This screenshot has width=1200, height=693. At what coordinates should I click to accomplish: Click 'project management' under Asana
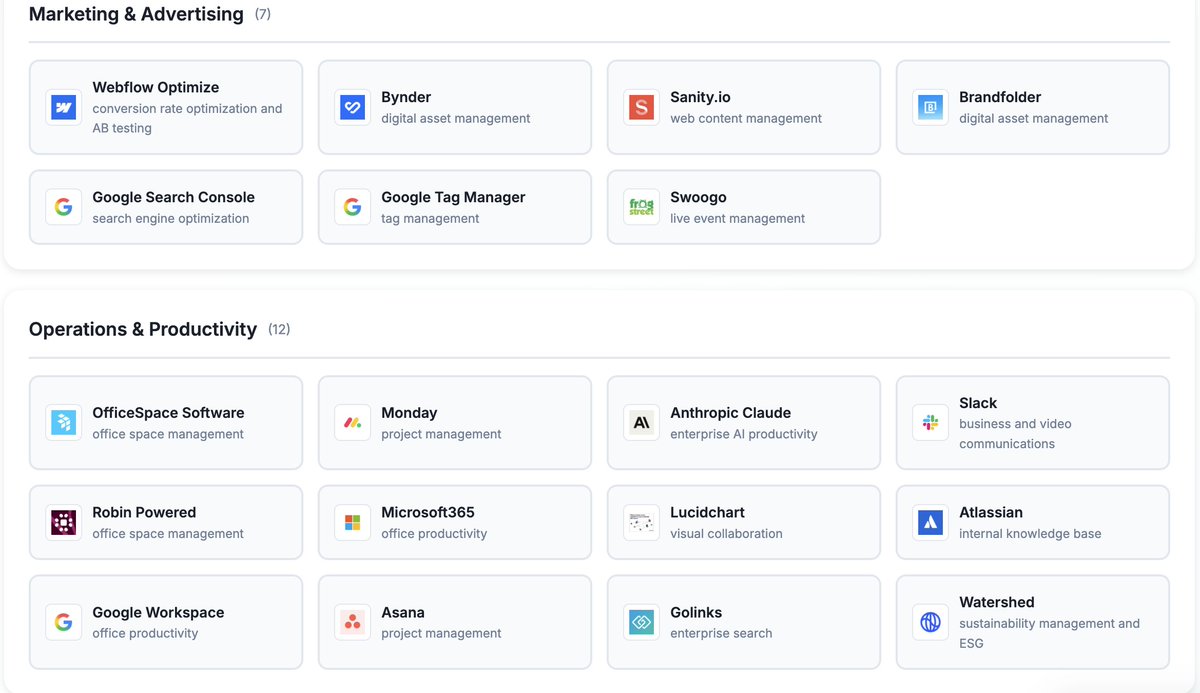[441, 633]
